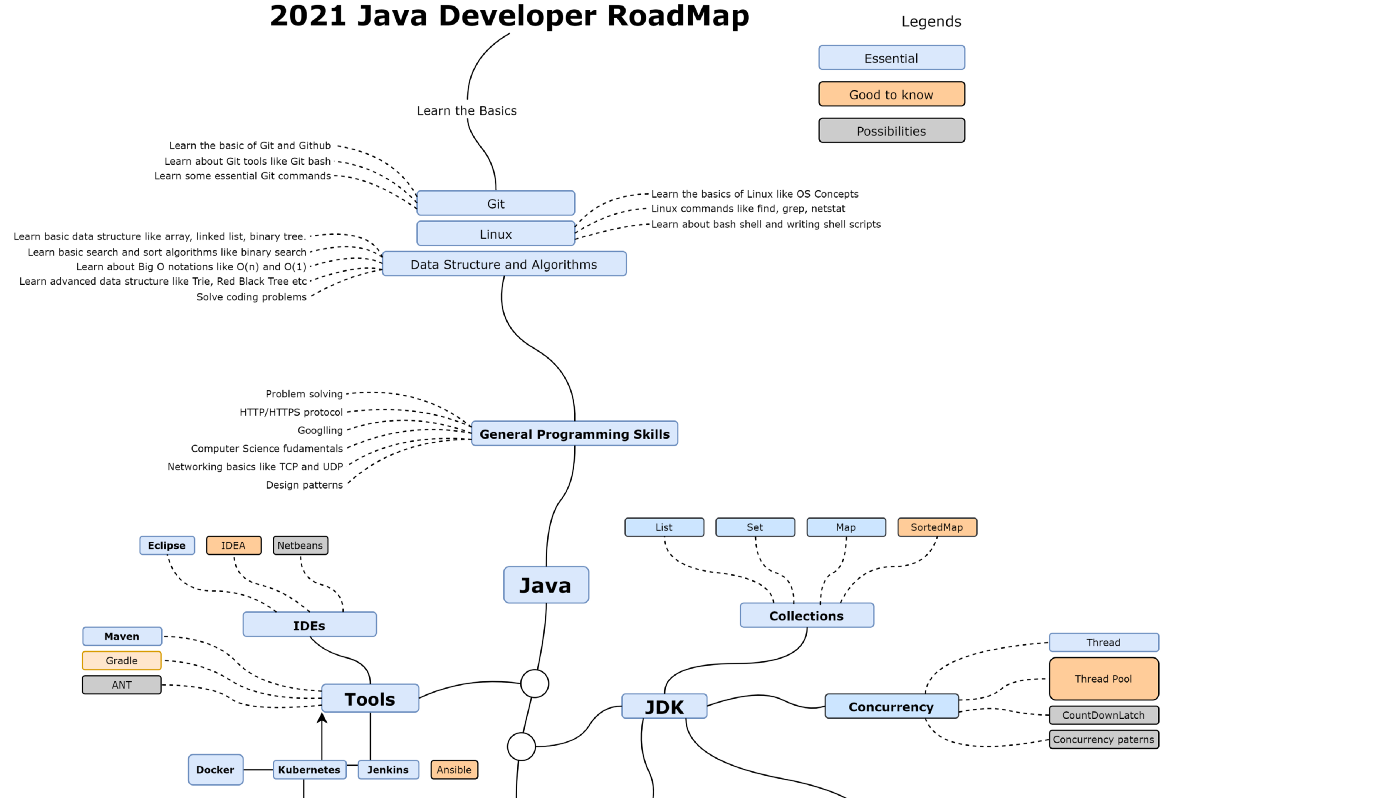The width and height of the screenshot is (1400, 798).
Task: Click the Git node on the roadmap
Action: coord(496,202)
